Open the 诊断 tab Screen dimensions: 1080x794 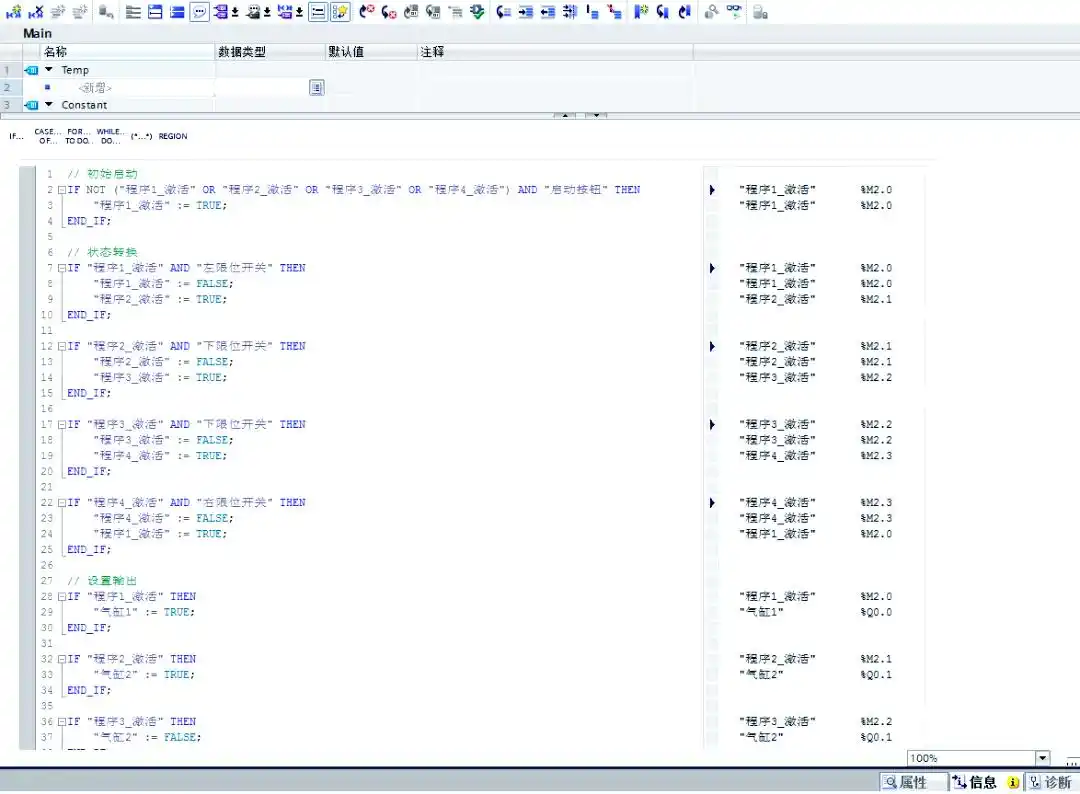point(1050,782)
